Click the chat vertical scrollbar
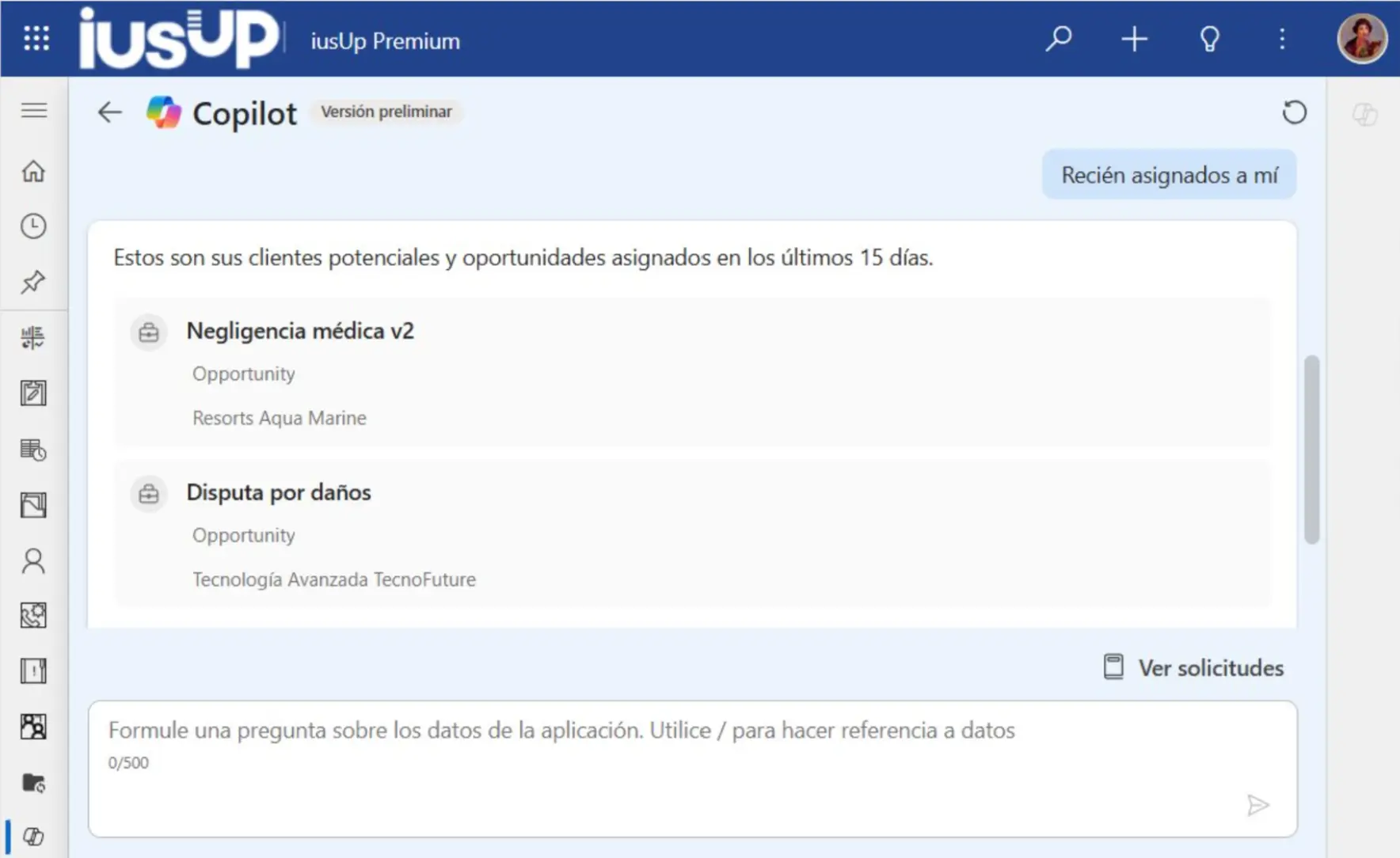Screen dimensions: 1400x858 pyautogui.click(x=1311, y=450)
